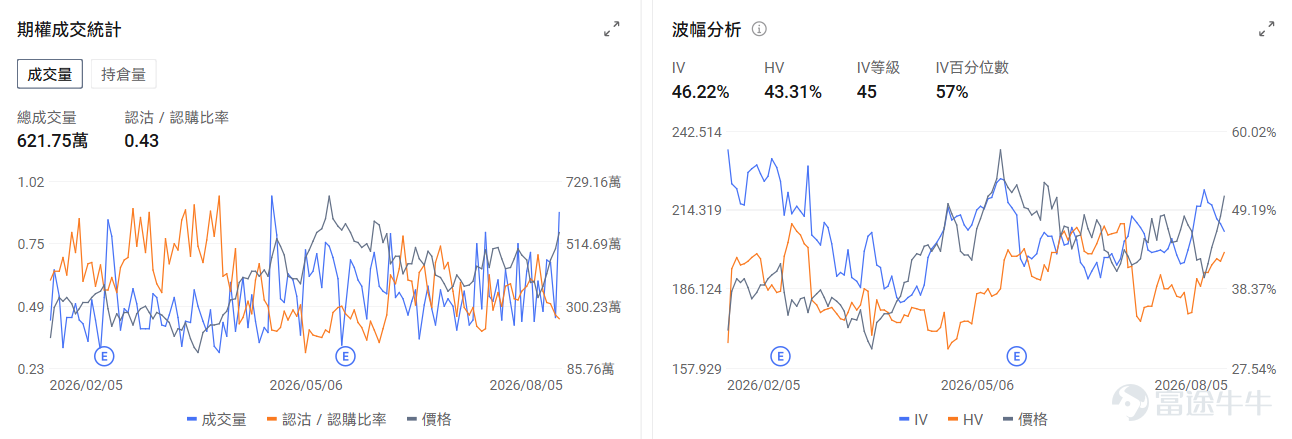Click the 1.02 ratio axis label
Viewport: 1292px width, 439px height.
pos(32,182)
